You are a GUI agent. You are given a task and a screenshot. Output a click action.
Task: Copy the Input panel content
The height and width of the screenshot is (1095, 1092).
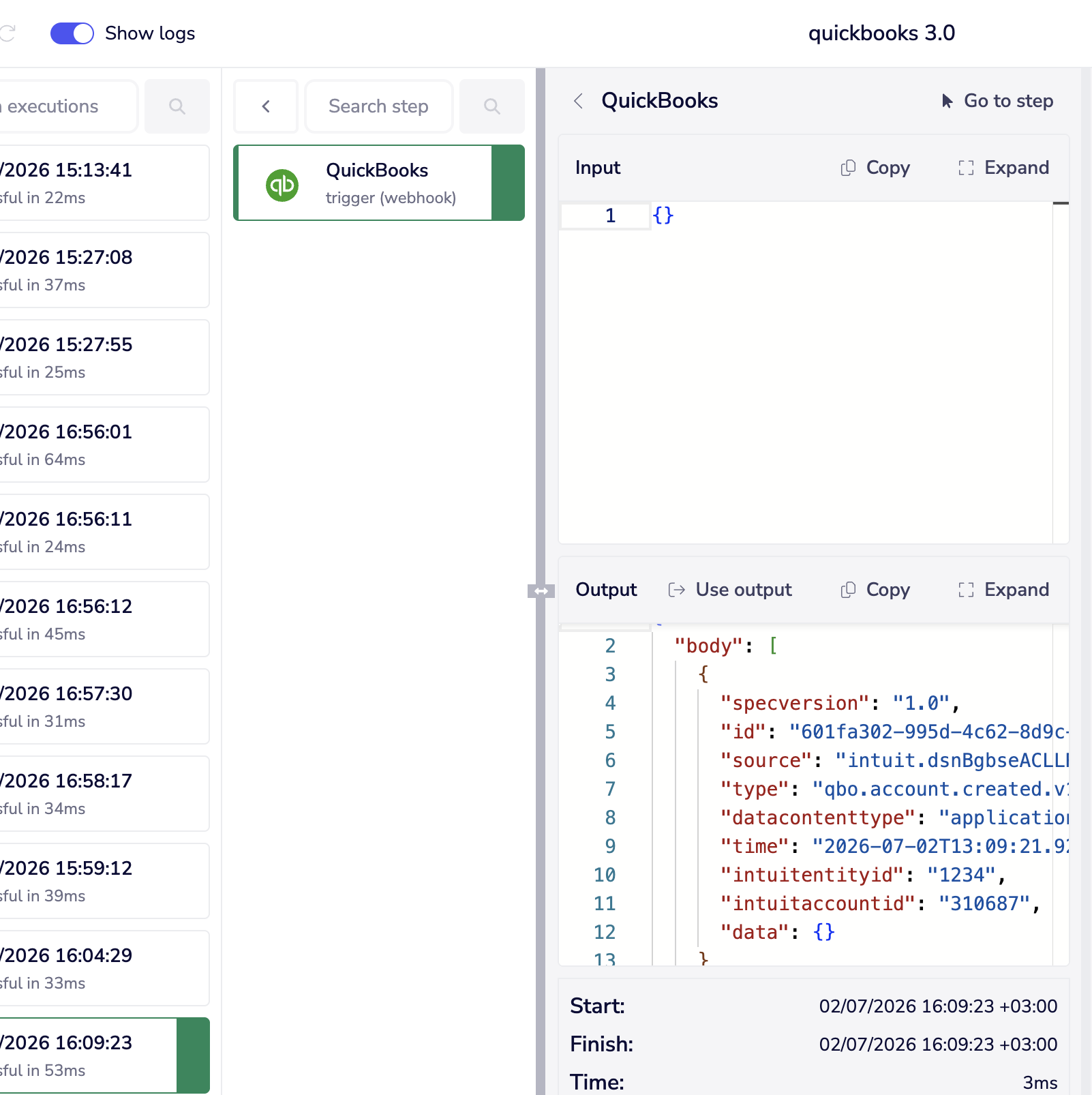pos(875,168)
